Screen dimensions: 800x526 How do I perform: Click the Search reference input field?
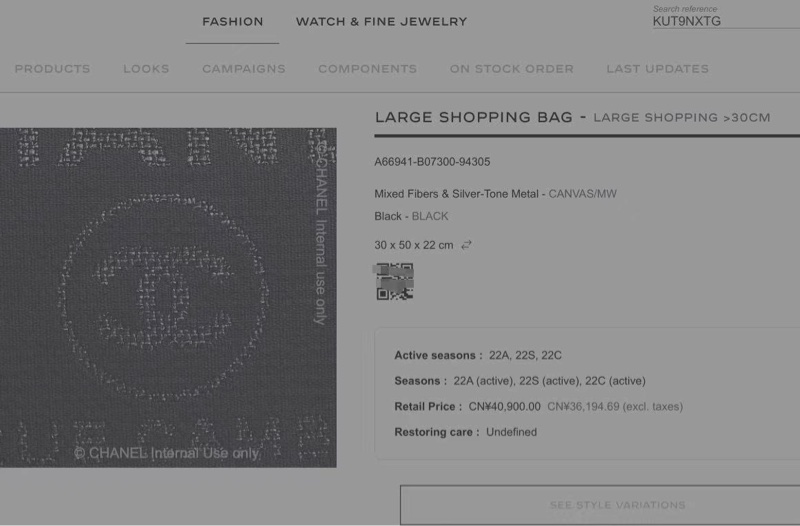coord(726,21)
